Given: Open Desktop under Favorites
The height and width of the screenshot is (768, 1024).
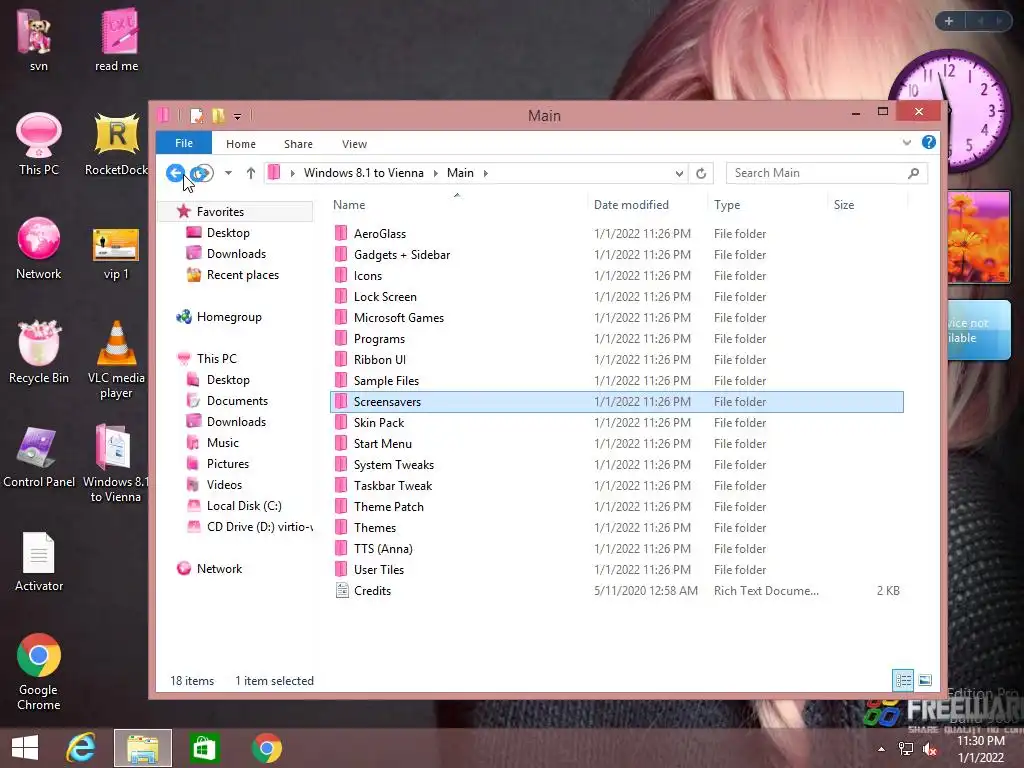Looking at the screenshot, I should tap(228, 232).
